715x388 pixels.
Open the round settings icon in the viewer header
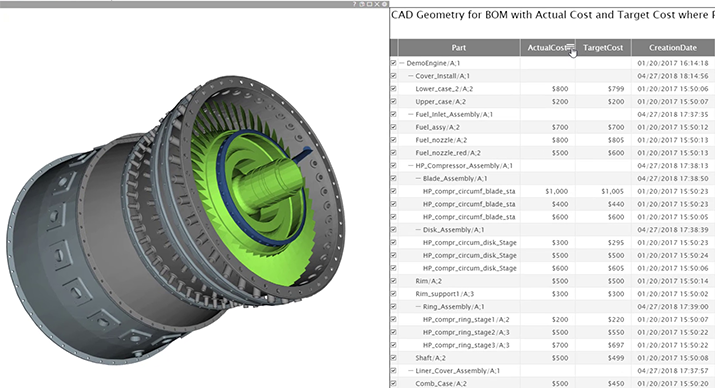click(384, 4)
